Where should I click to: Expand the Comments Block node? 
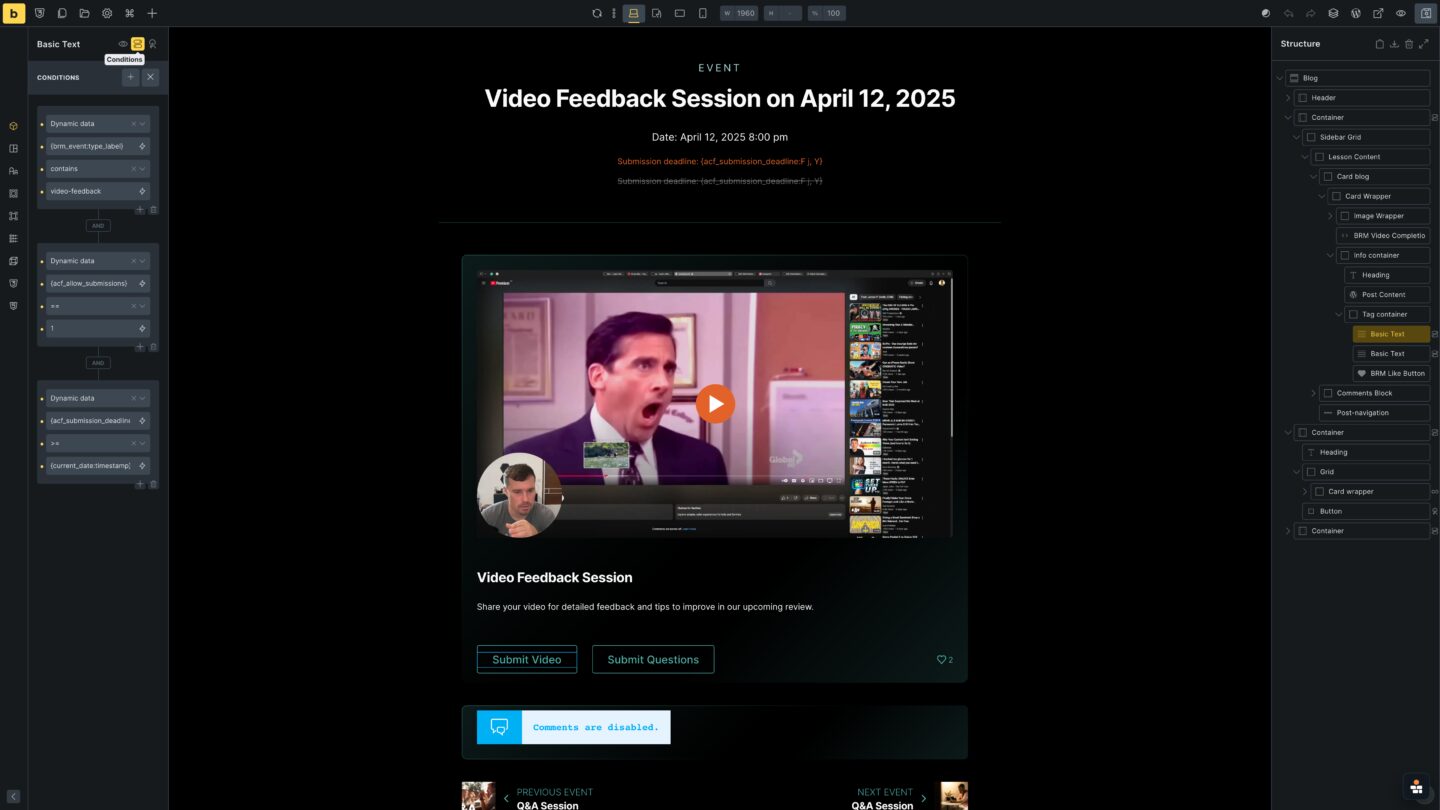point(1314,393)
